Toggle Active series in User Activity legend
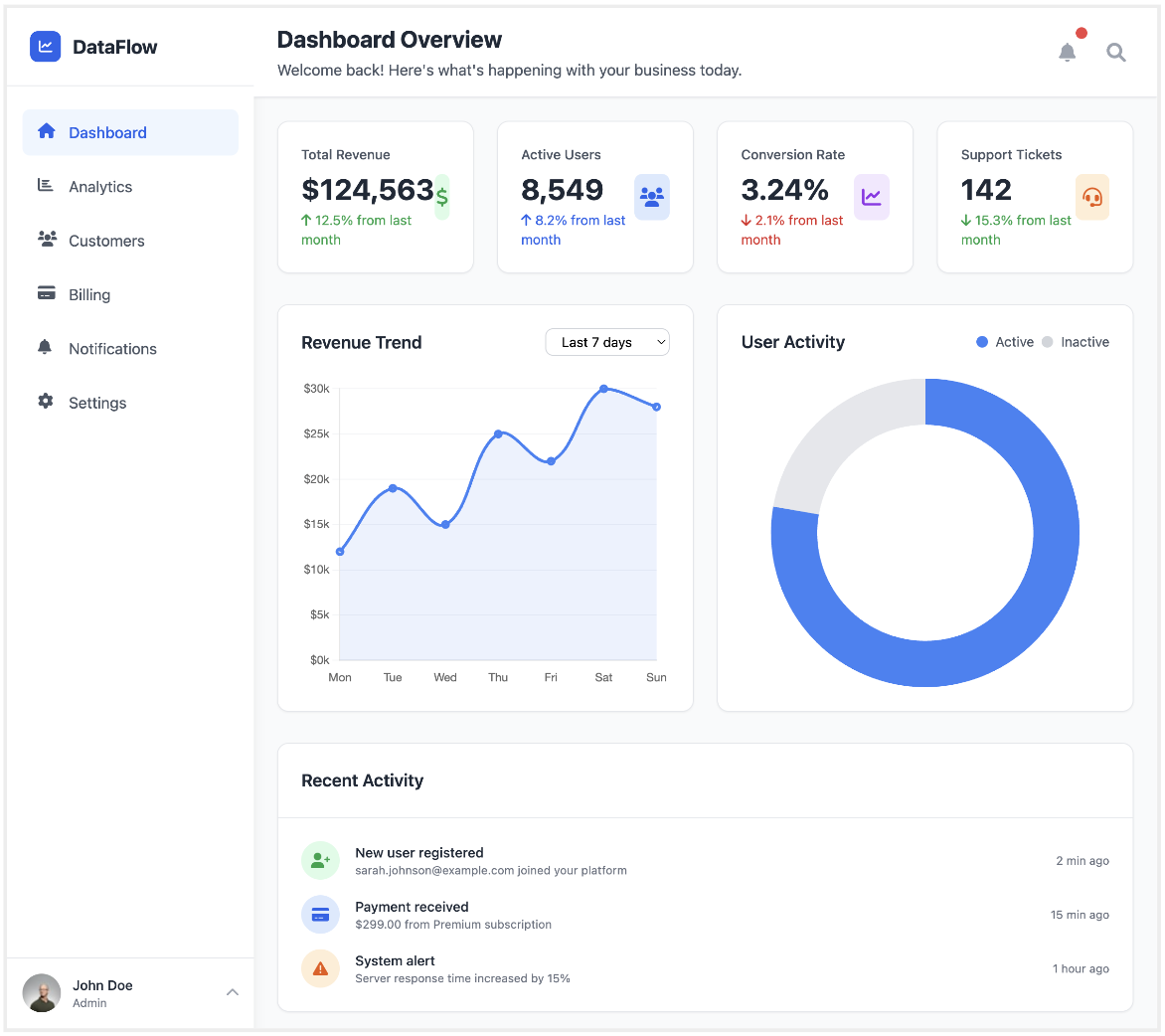Screen dimensions: 1165x1036 point(1005,342)
